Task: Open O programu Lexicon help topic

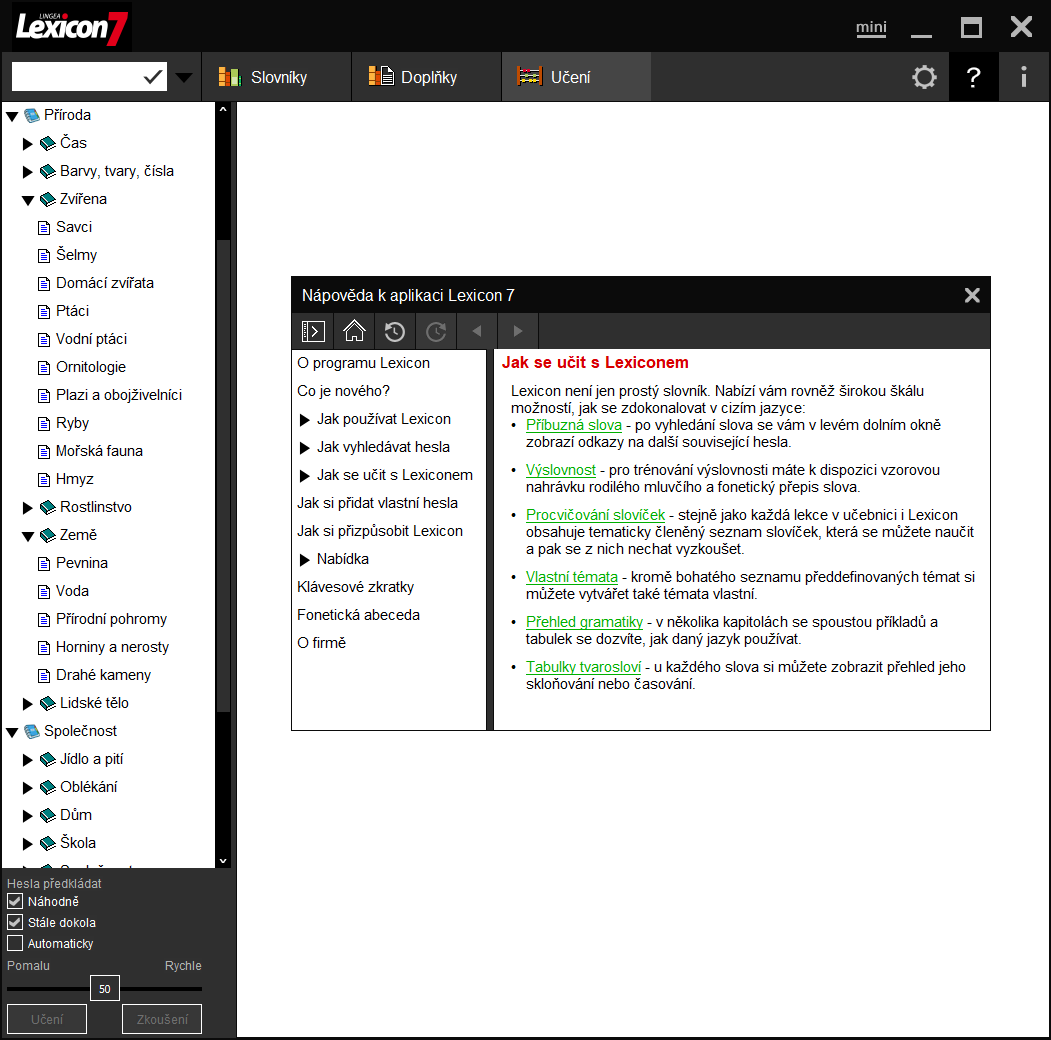Action: pyautogui.click(x=363, y=363)
